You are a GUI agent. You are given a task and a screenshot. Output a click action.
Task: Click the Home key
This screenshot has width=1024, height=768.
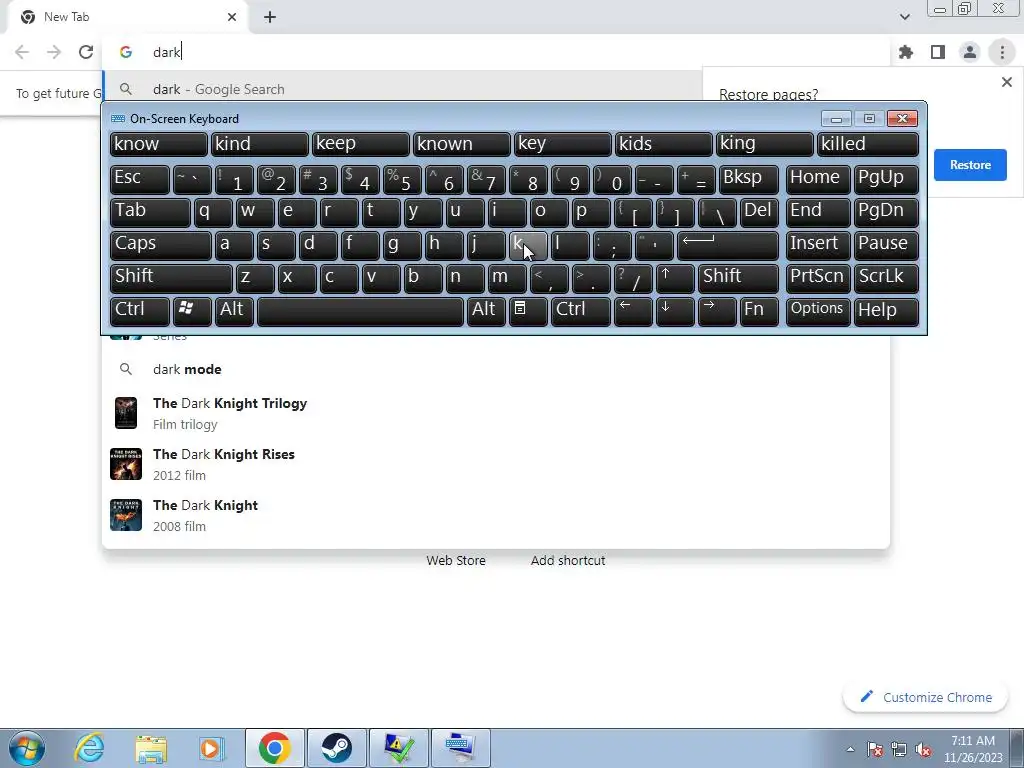coord(818,179)
